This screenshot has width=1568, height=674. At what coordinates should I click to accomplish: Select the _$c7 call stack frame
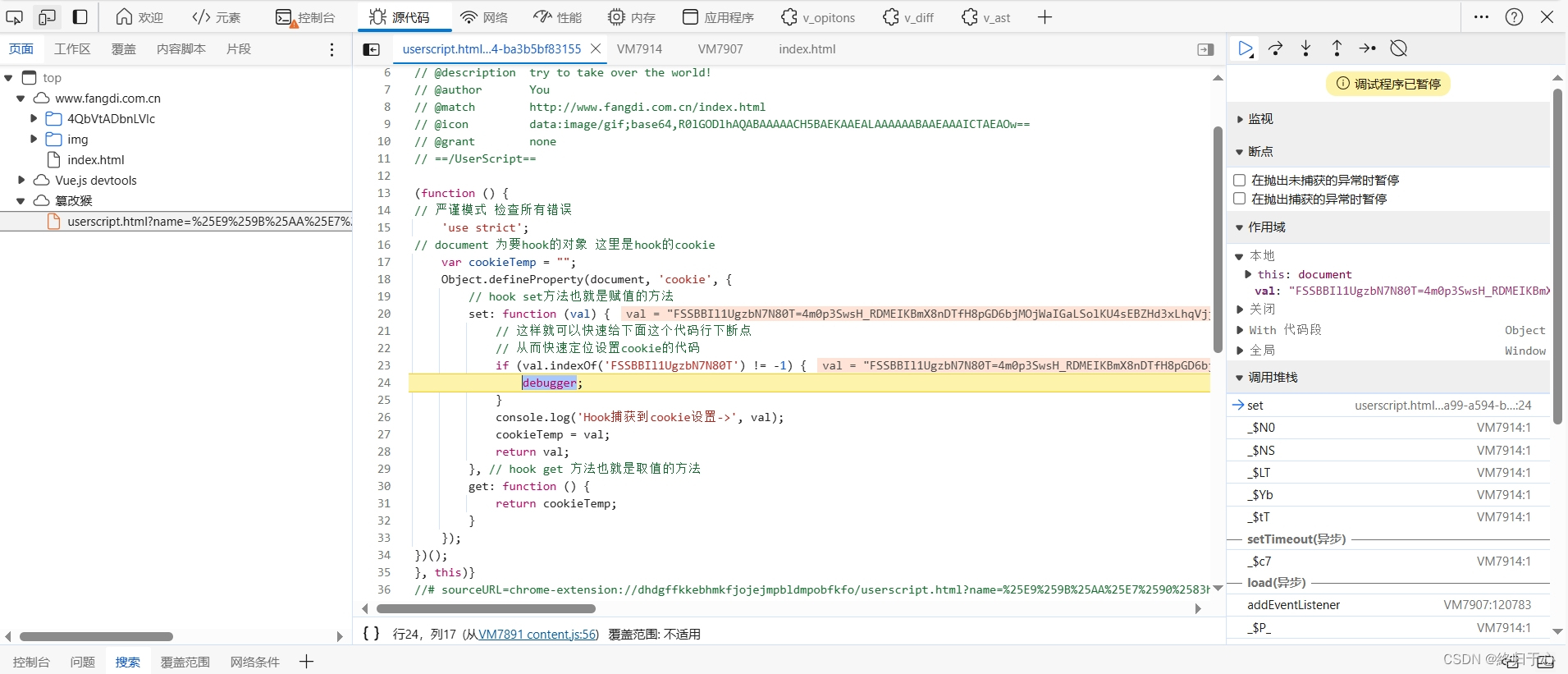coord(1388,562)
